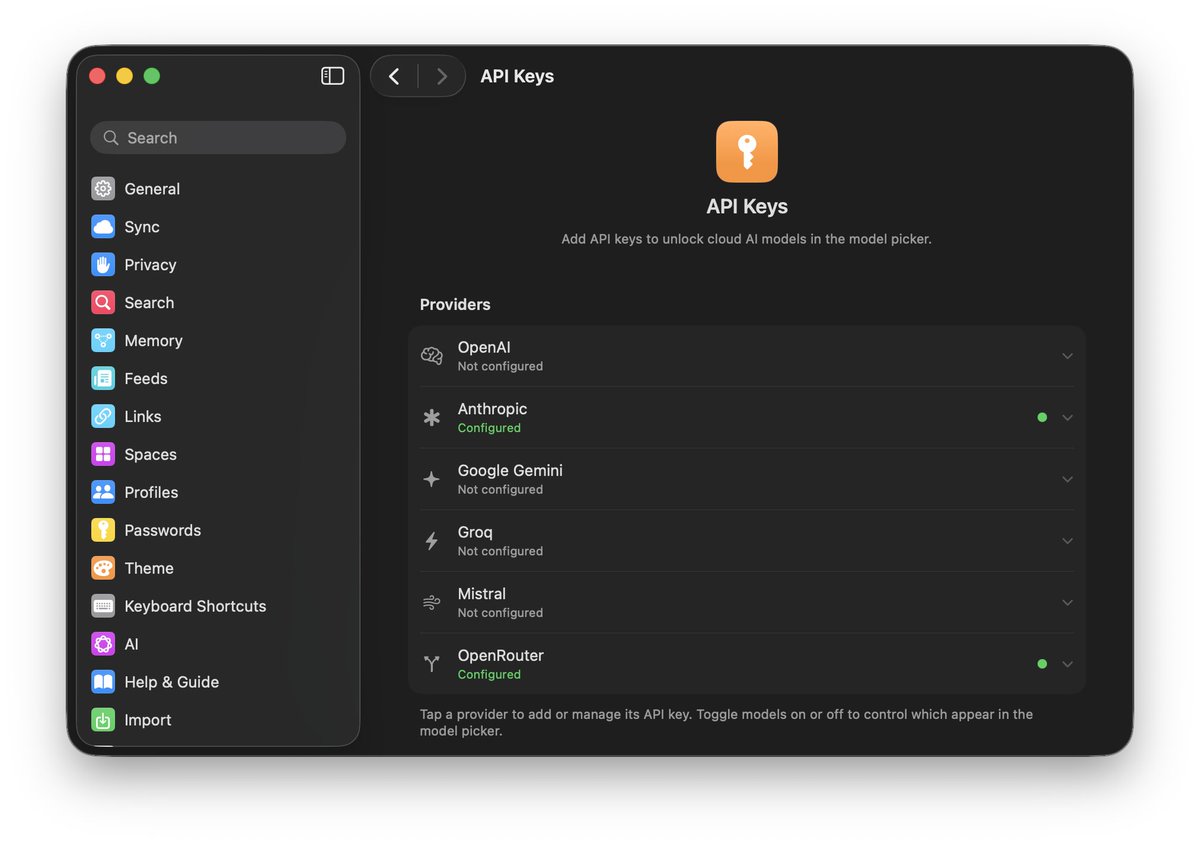Click the Providers section heading

(455, 305)
